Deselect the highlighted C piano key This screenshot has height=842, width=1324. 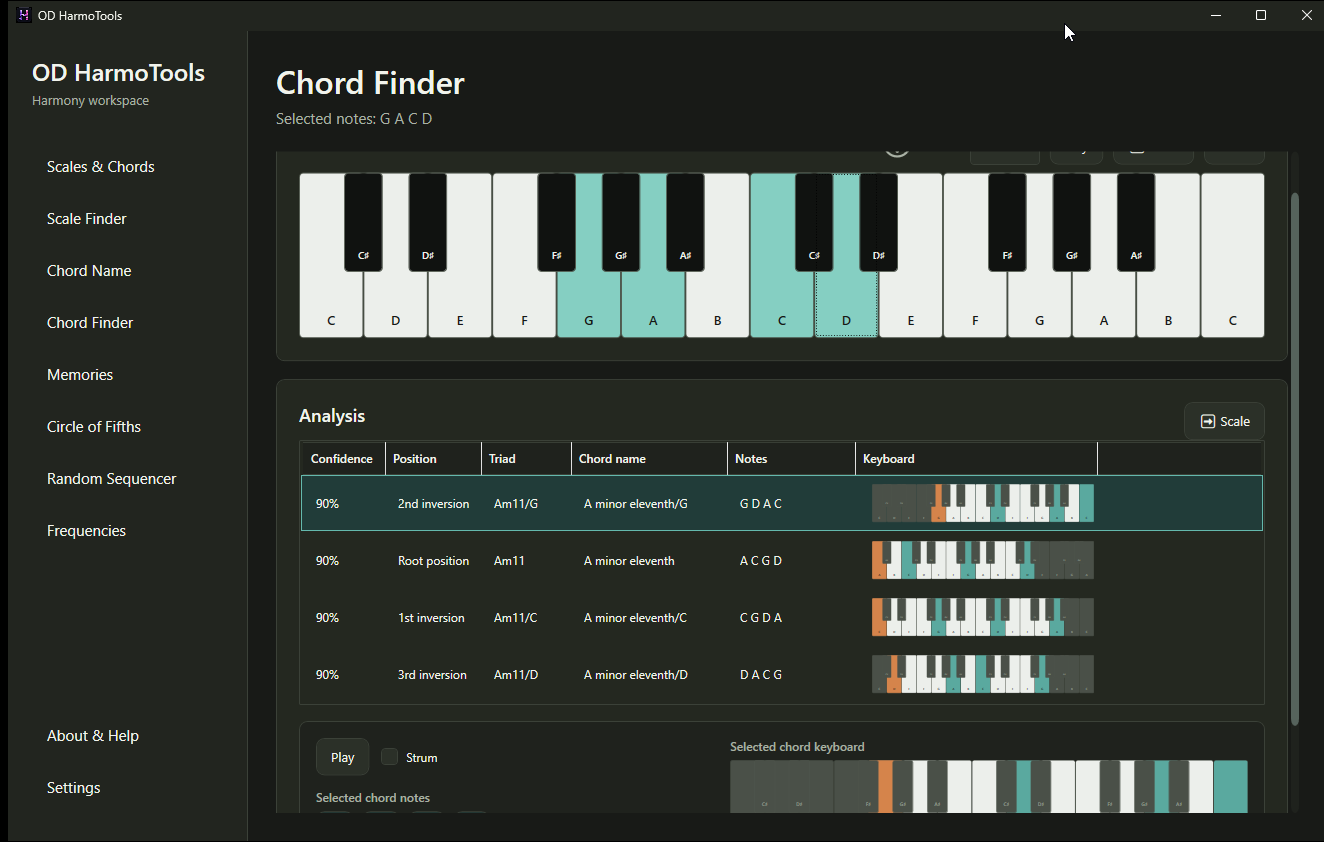tap(782, 305)
